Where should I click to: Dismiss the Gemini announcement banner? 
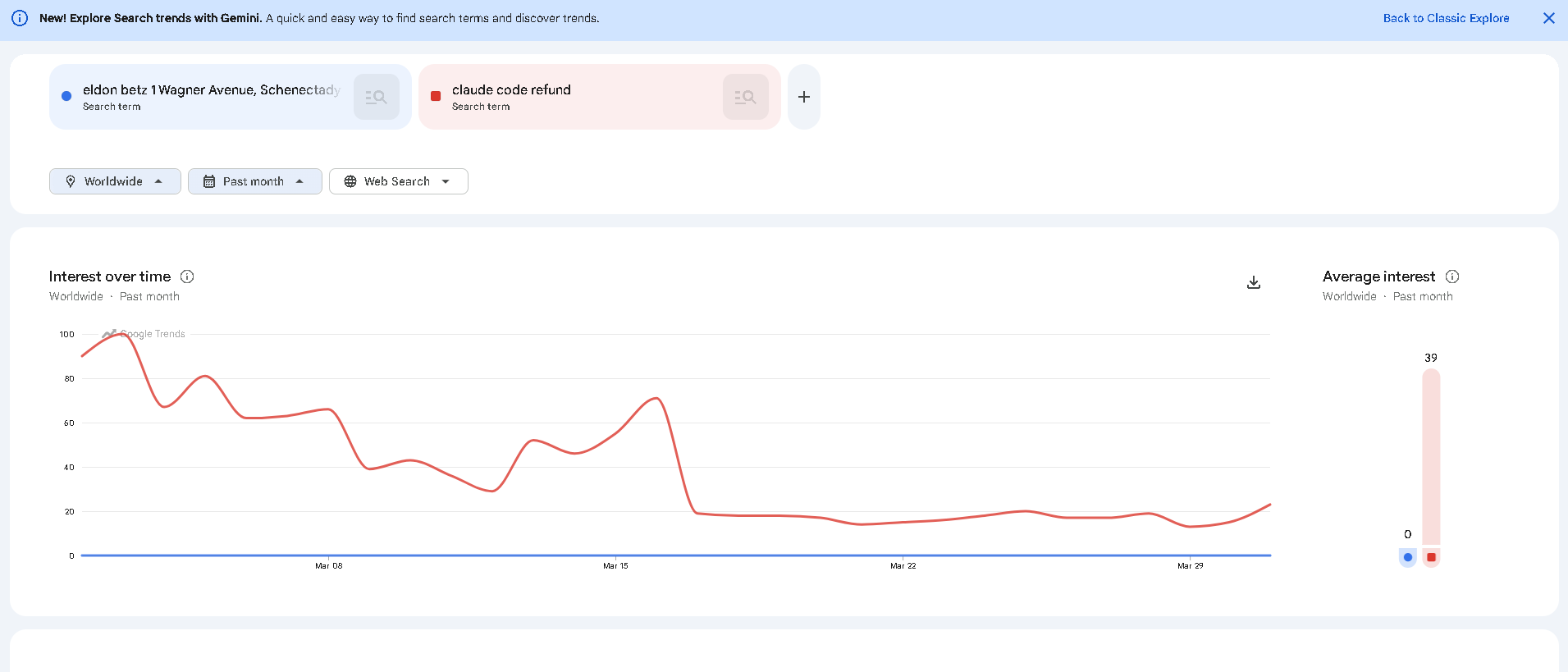point(1548,18)
